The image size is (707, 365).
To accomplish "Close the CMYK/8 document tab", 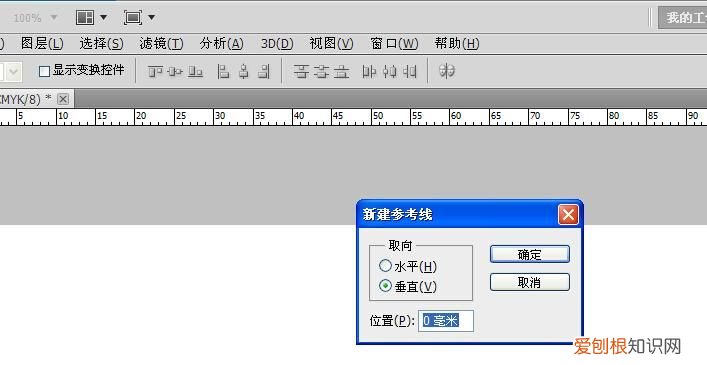I will tap(63, 99).
